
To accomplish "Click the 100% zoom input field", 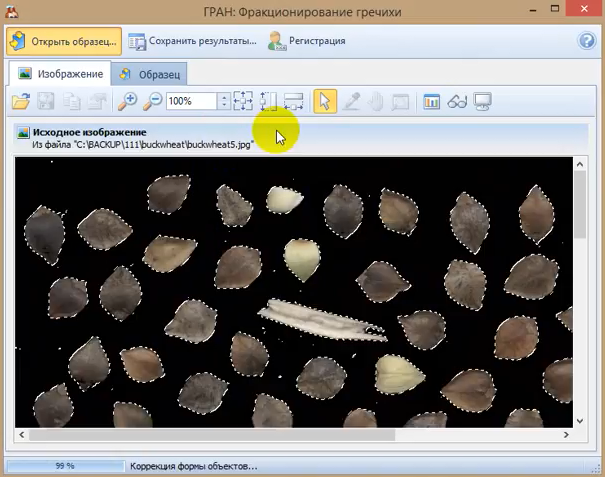I will point(191,101).
